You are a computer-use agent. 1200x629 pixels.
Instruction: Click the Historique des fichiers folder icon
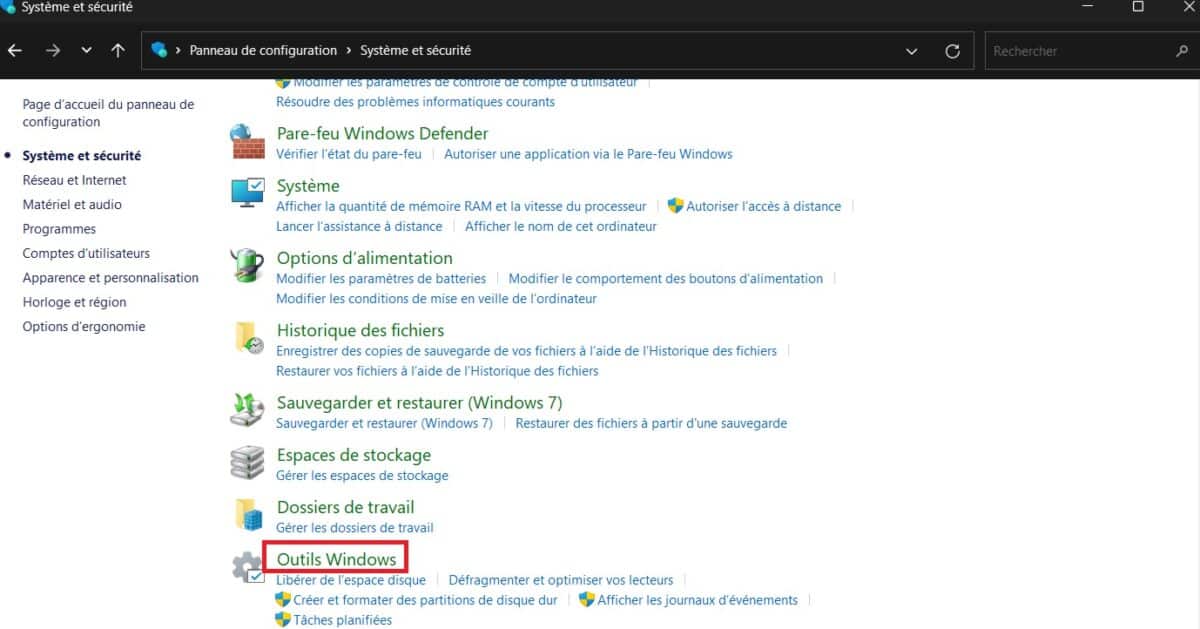click(x=249, y=338)
